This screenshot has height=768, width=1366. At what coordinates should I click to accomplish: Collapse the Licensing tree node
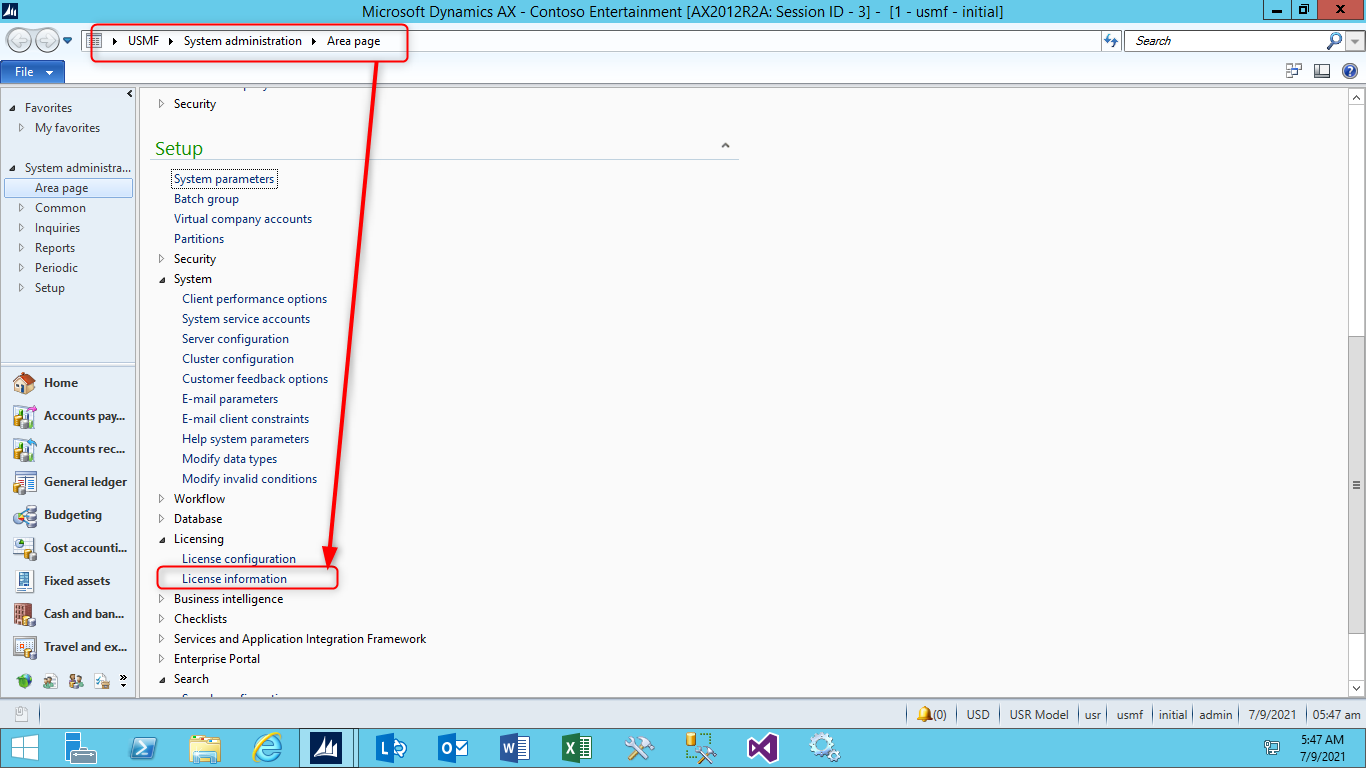(162, 539)
